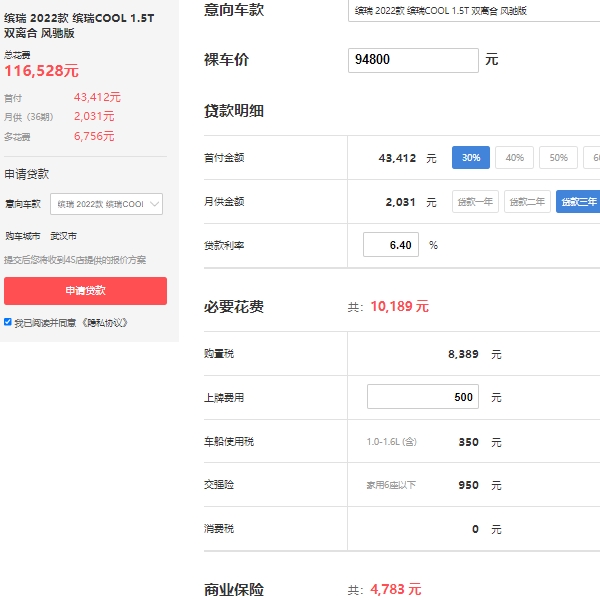This screenshot has height=600, width=600.
Task: Select the partially visible 60% down payment option
Action: point(592,158)
